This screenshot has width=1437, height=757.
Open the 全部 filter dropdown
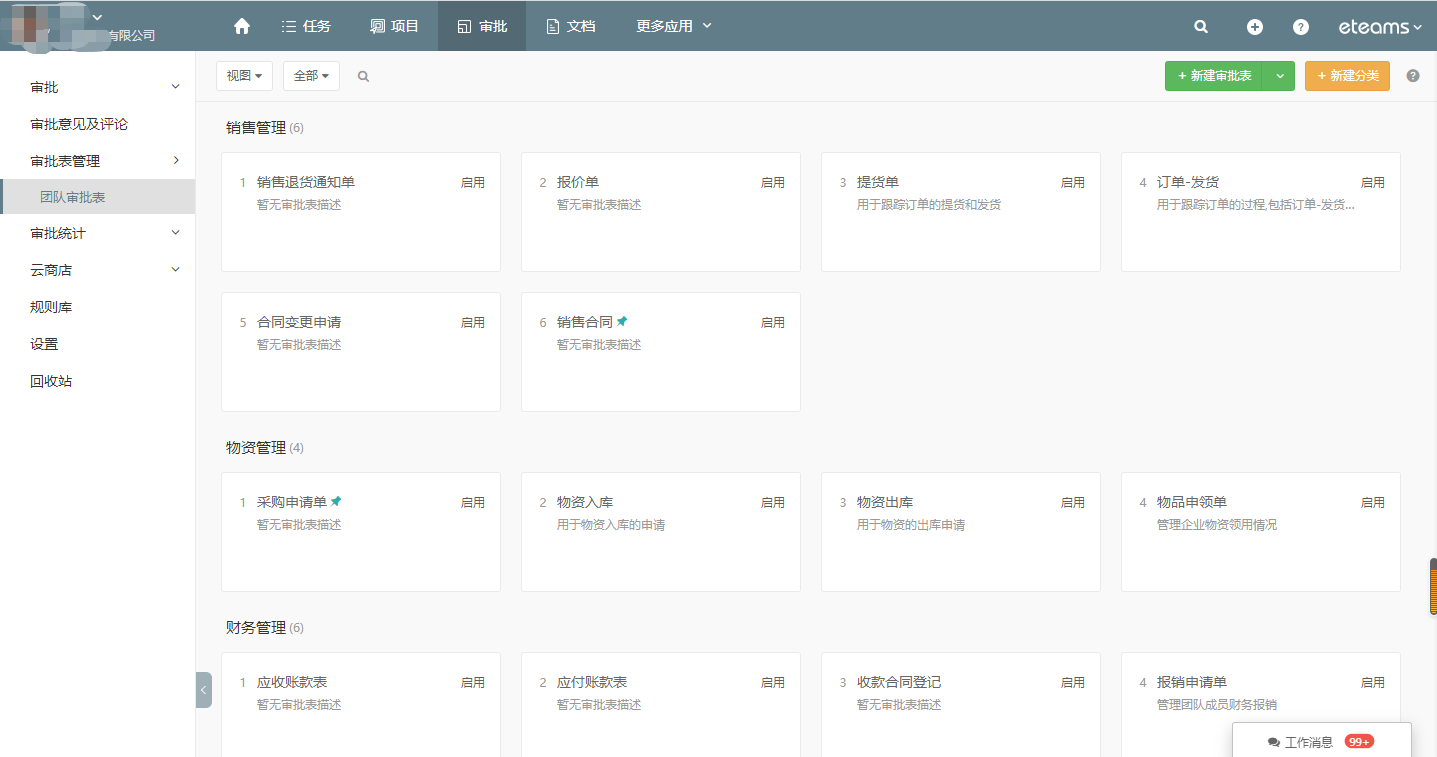tap(311, 76)
